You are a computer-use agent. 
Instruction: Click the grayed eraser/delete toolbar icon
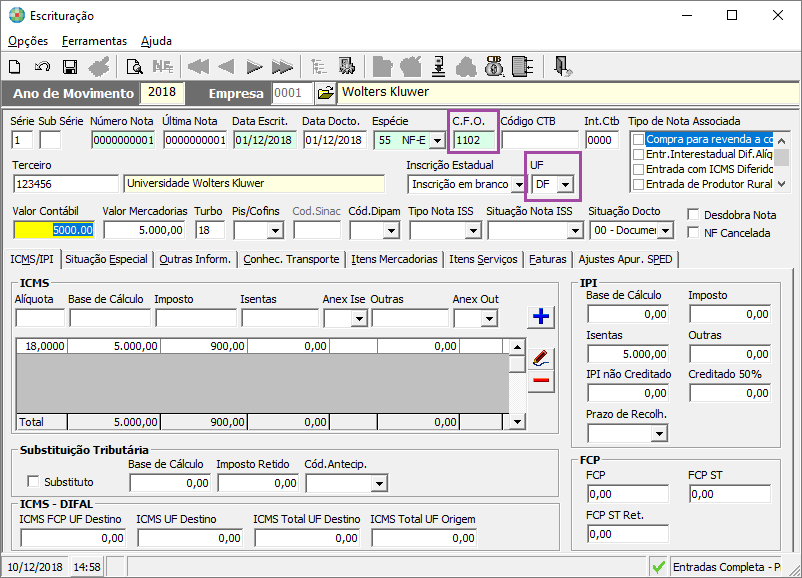(99, 66)
